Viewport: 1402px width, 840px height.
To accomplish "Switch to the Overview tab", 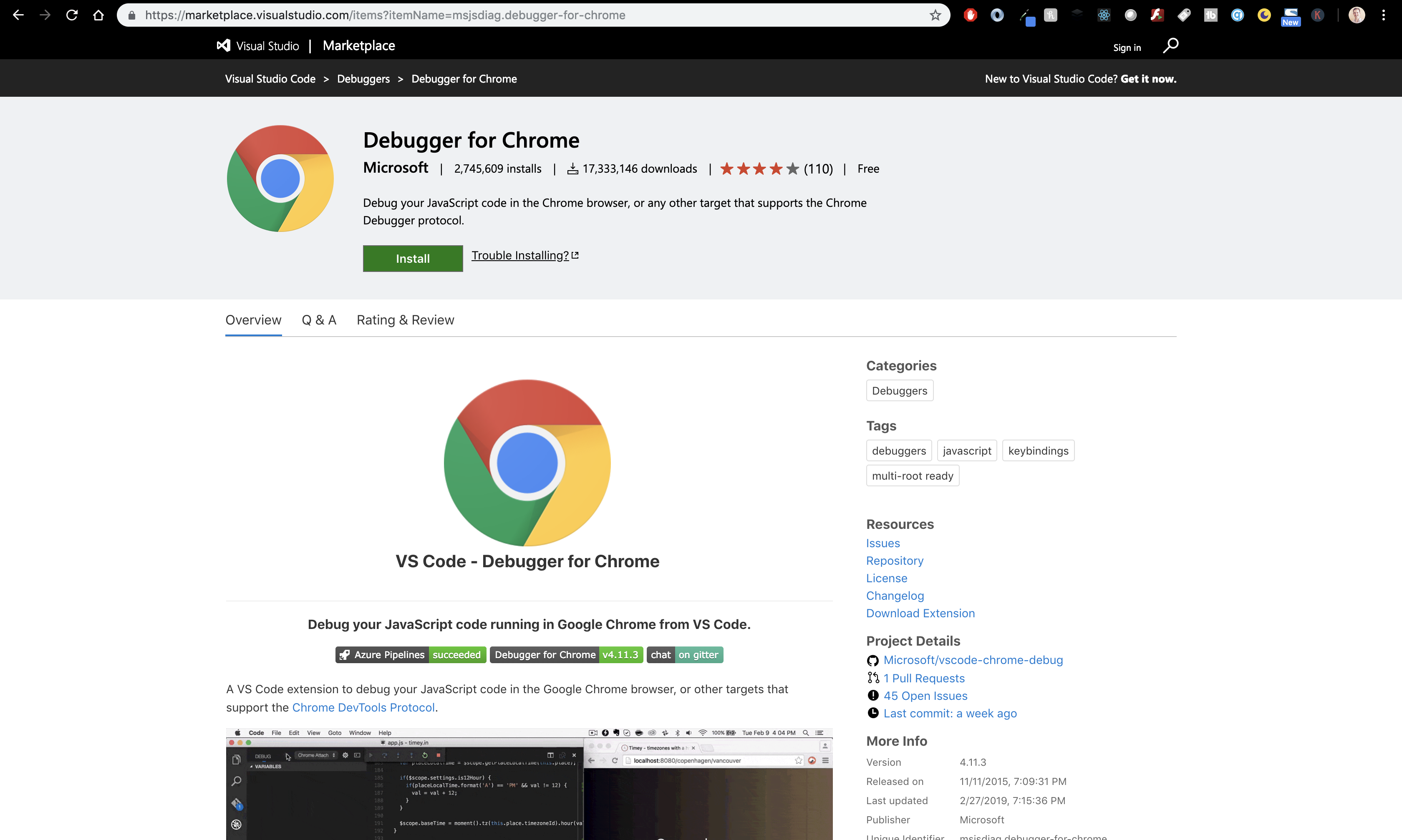I will pos(253,320).
